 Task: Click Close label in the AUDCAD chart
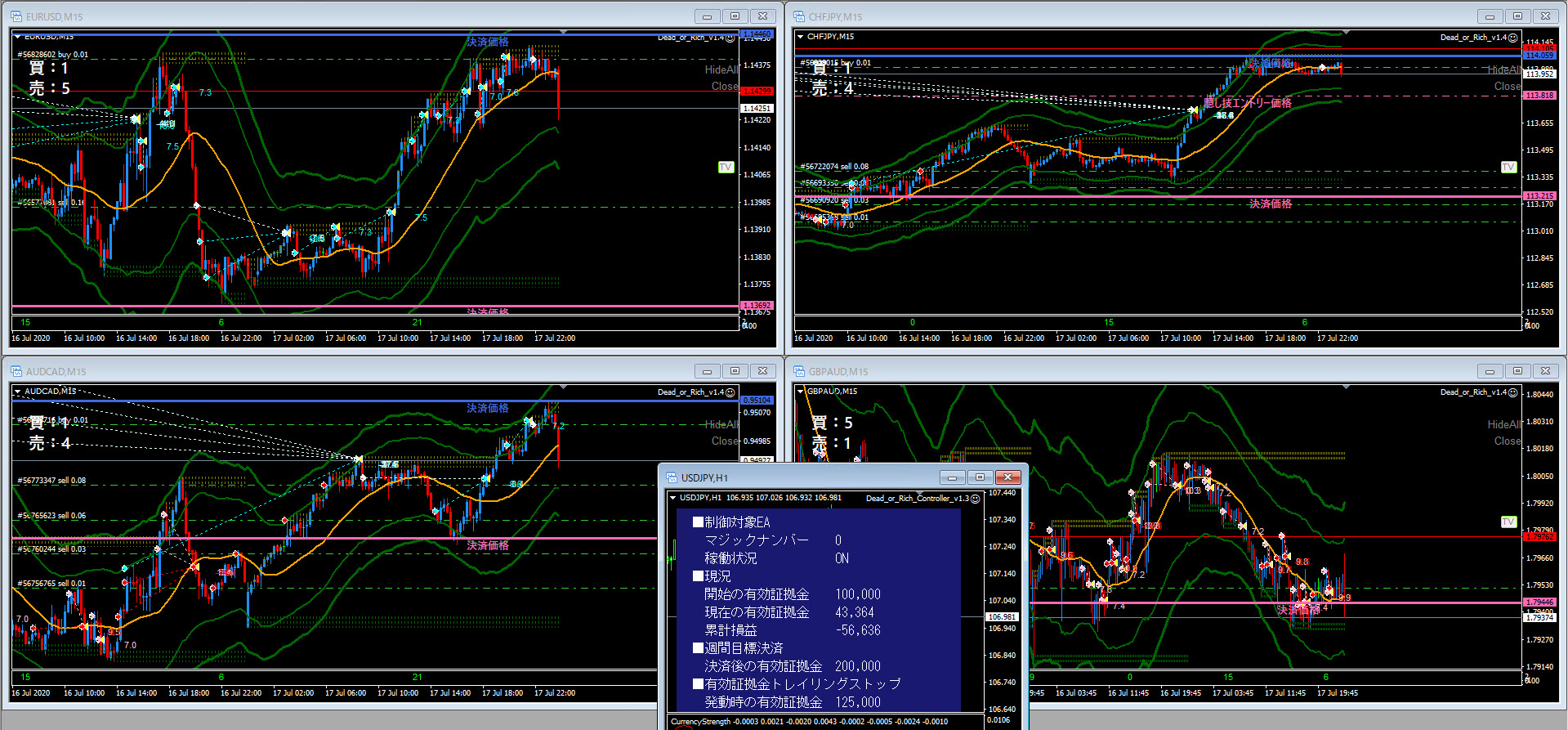click(725, 441)
